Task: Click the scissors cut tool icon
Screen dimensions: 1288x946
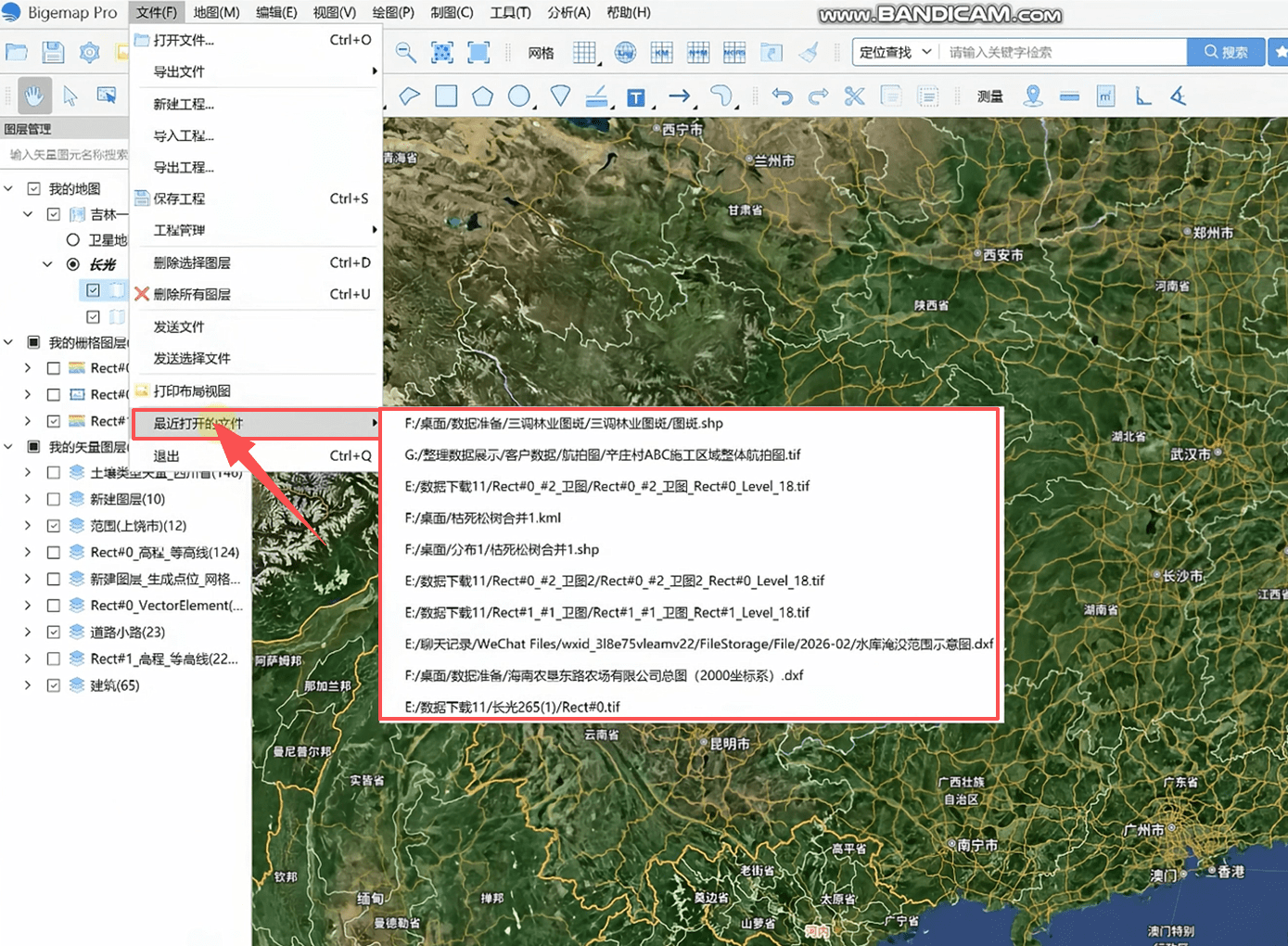Action: pos(854,96)
